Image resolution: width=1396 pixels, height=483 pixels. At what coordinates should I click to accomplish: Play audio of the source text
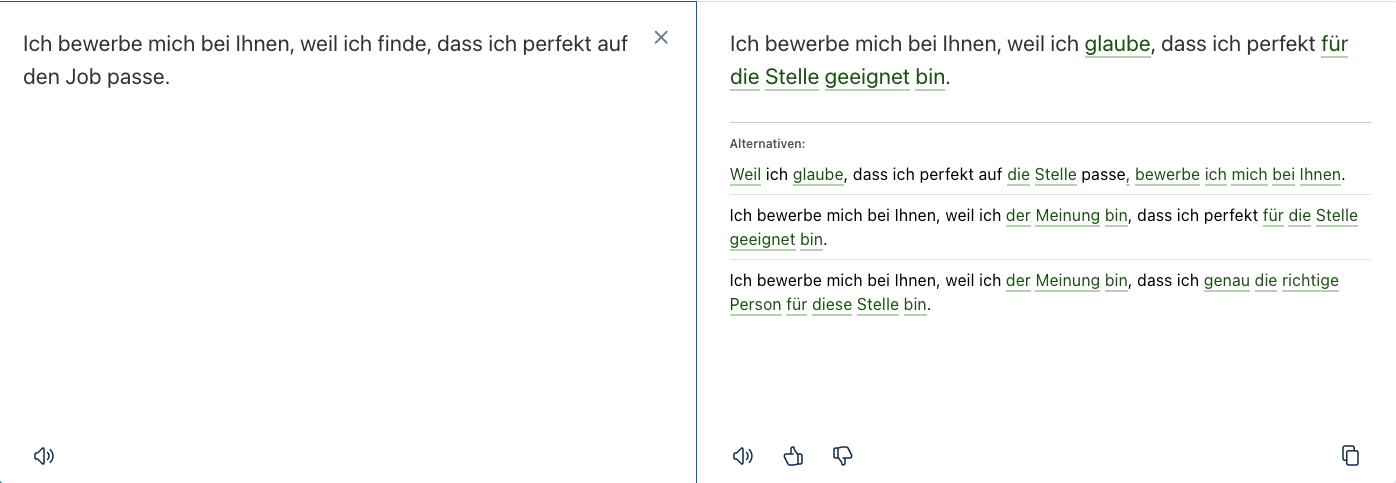click(x=43, y=456)
